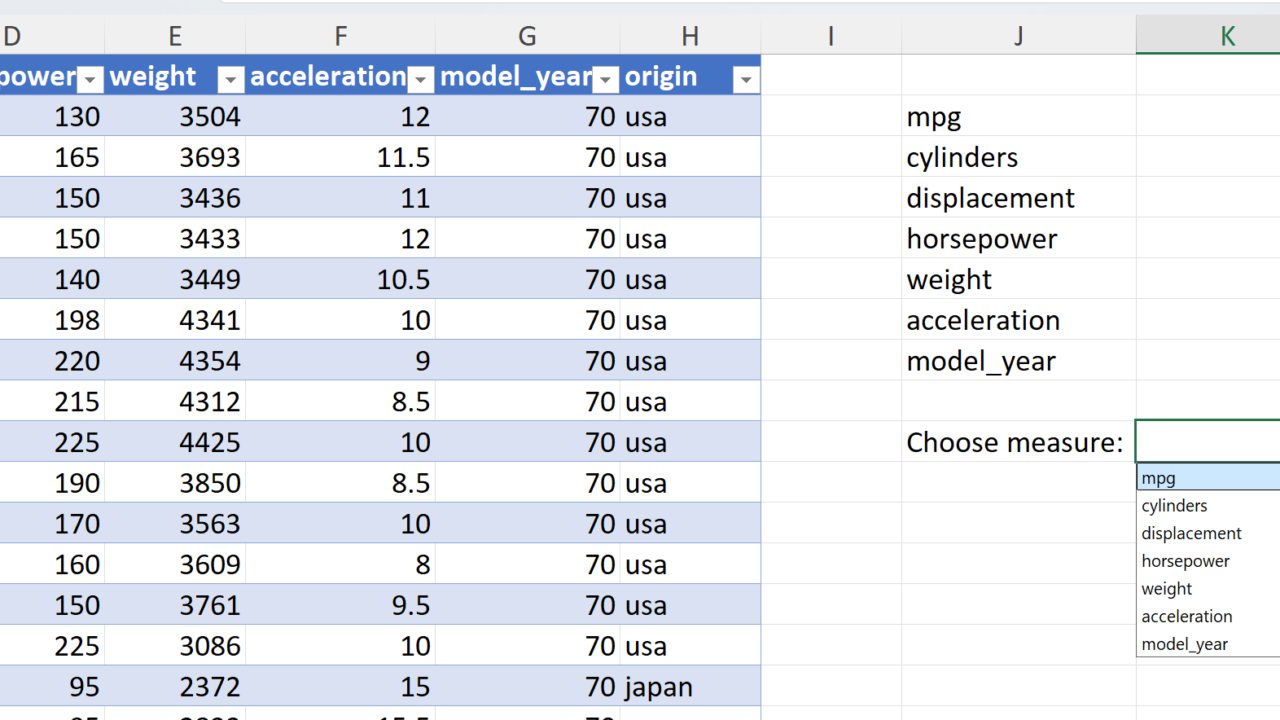Open the acceleration column filter dropdown
This screenshot has width=1280, height=720.
pyautogui.click(x=421, y=79)
